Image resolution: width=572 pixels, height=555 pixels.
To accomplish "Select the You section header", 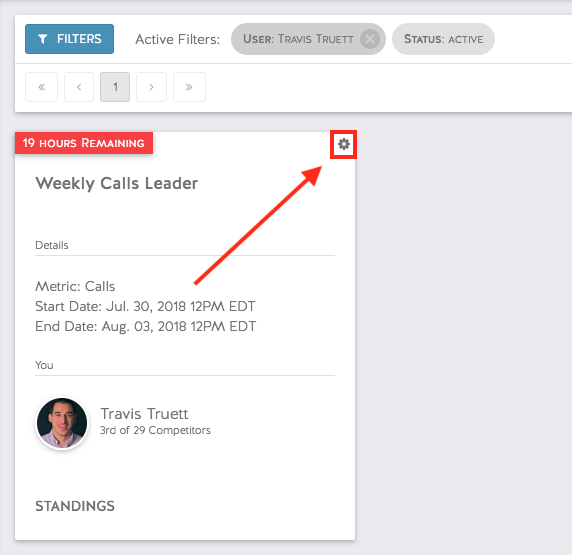I will pyautogui.click(x=44, y=365).
